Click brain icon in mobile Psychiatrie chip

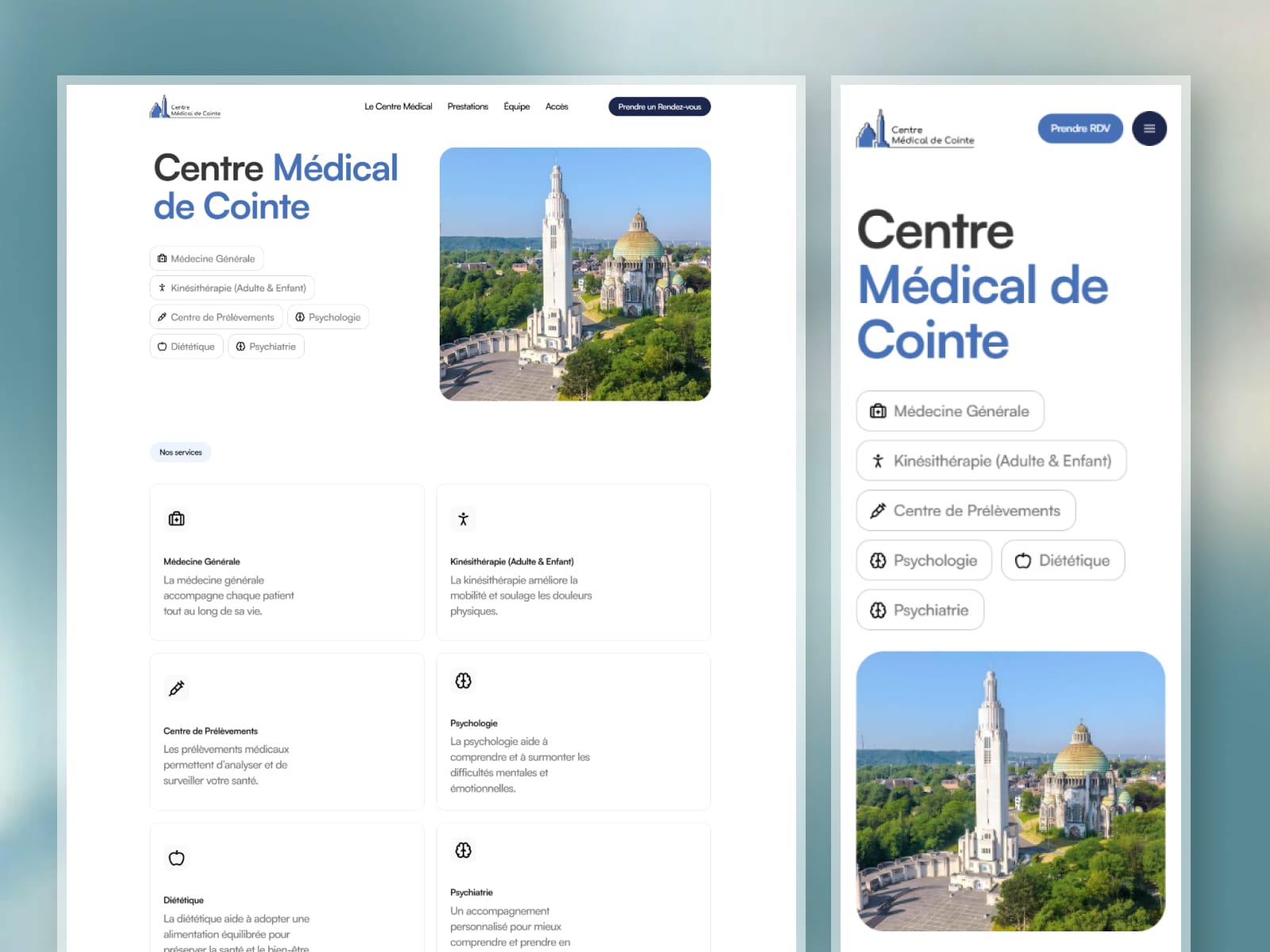point(878,610)
